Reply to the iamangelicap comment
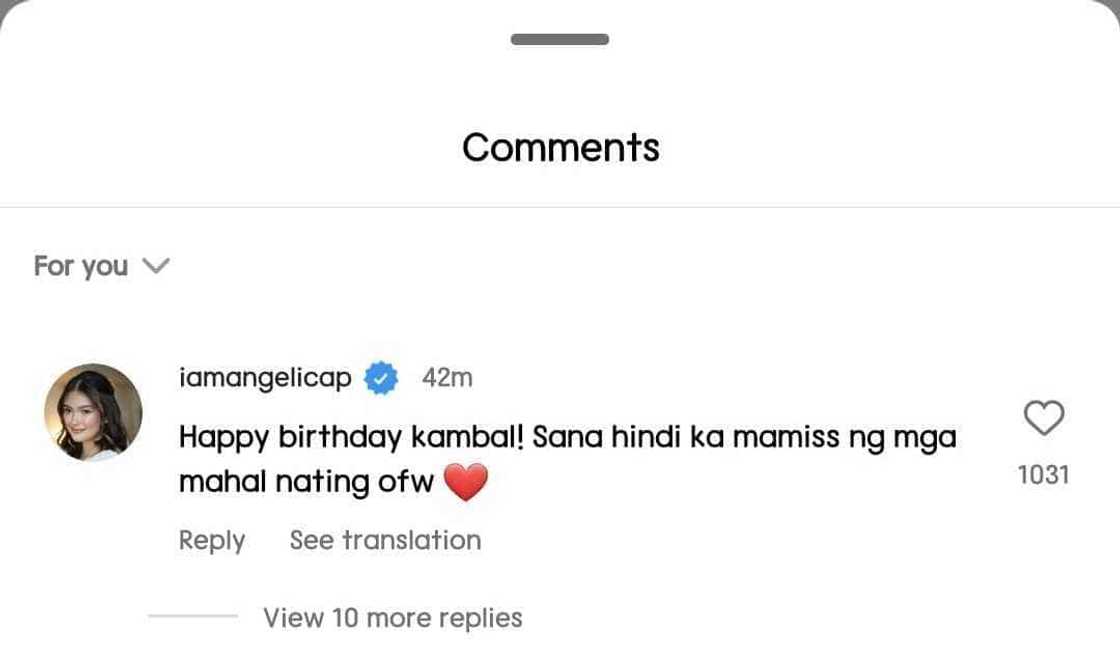This screenshot has height=668, width=1120. tap(212, 540)
